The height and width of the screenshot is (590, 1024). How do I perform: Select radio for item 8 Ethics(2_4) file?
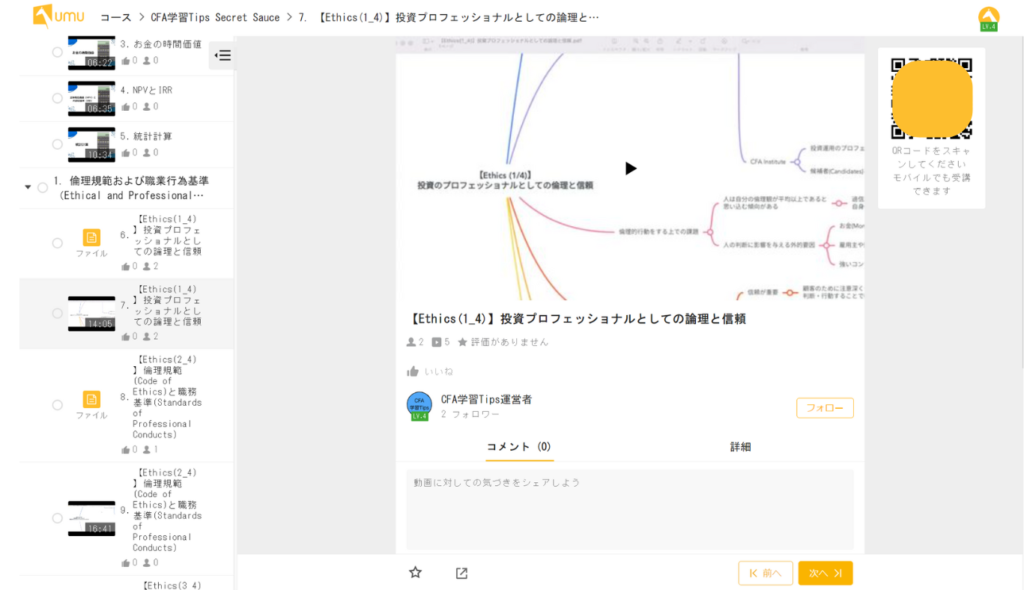[57, 405]
